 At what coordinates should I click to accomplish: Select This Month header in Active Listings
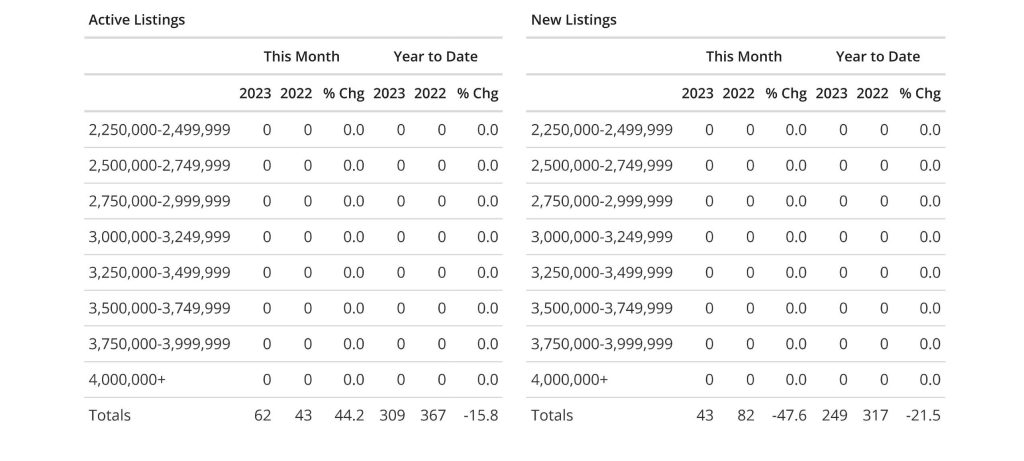coord(301,57)
